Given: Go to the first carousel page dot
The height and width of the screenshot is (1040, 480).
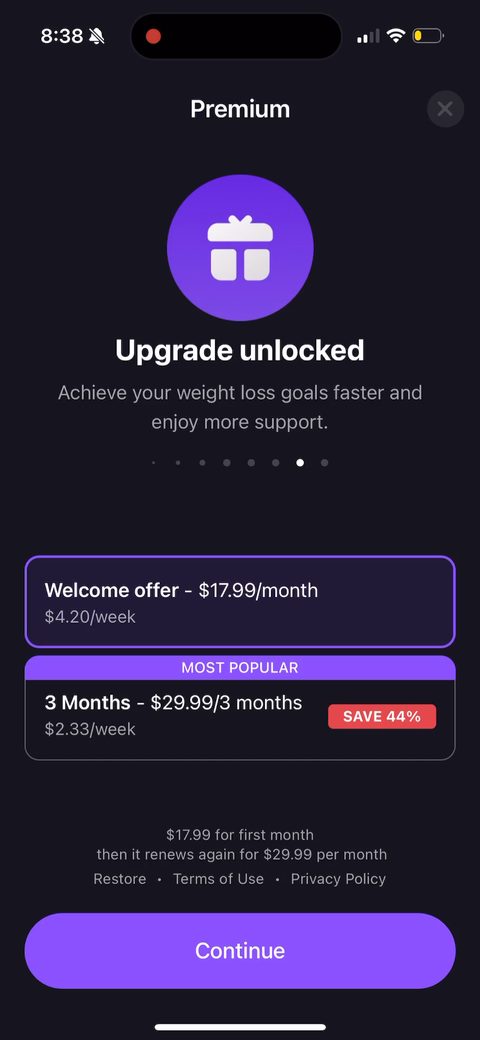Looking at the screenshot, I should [154, 463].
